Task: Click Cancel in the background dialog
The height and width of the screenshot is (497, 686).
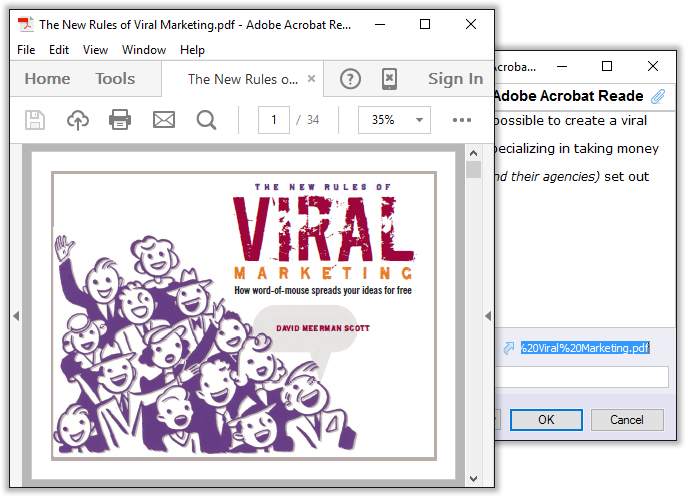Action: click(x=627, y=420)
